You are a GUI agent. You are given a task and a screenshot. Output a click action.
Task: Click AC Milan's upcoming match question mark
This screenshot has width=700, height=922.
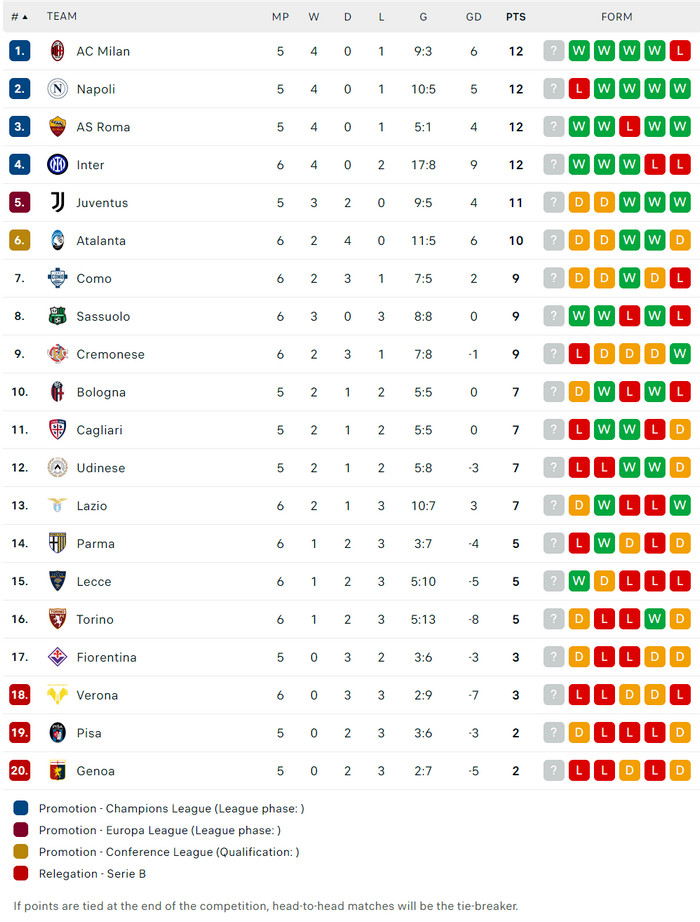pyautogui.click(x=554, y=51)
